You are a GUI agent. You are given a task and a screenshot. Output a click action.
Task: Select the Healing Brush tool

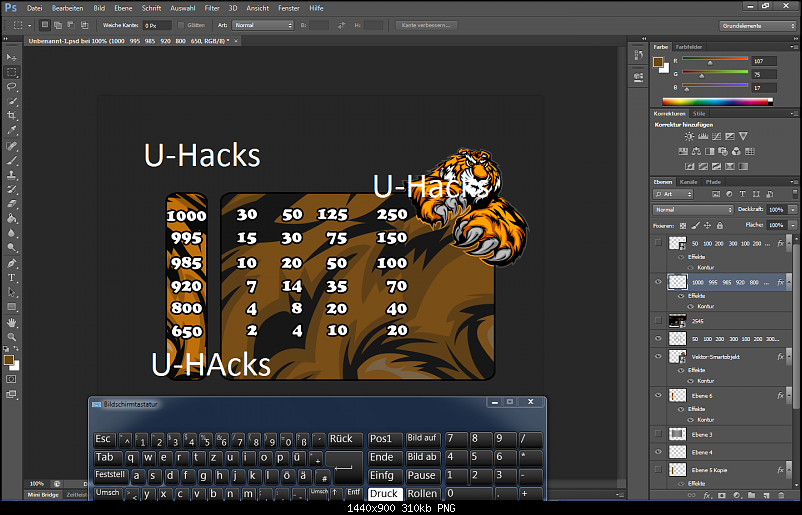tap(12, 146)
